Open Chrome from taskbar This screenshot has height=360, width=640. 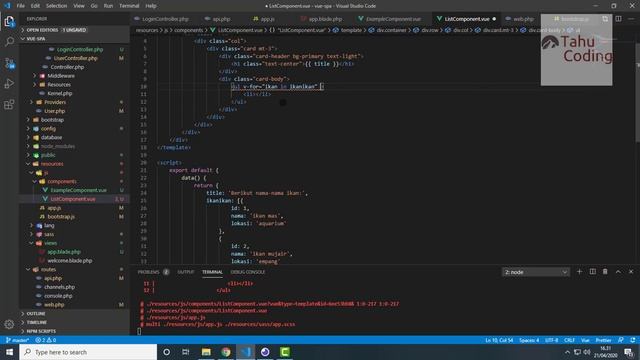(226, 352)
